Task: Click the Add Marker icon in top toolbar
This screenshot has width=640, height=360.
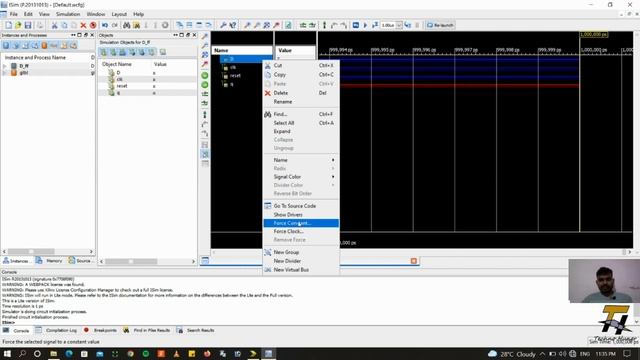Action: click(324, 25)
